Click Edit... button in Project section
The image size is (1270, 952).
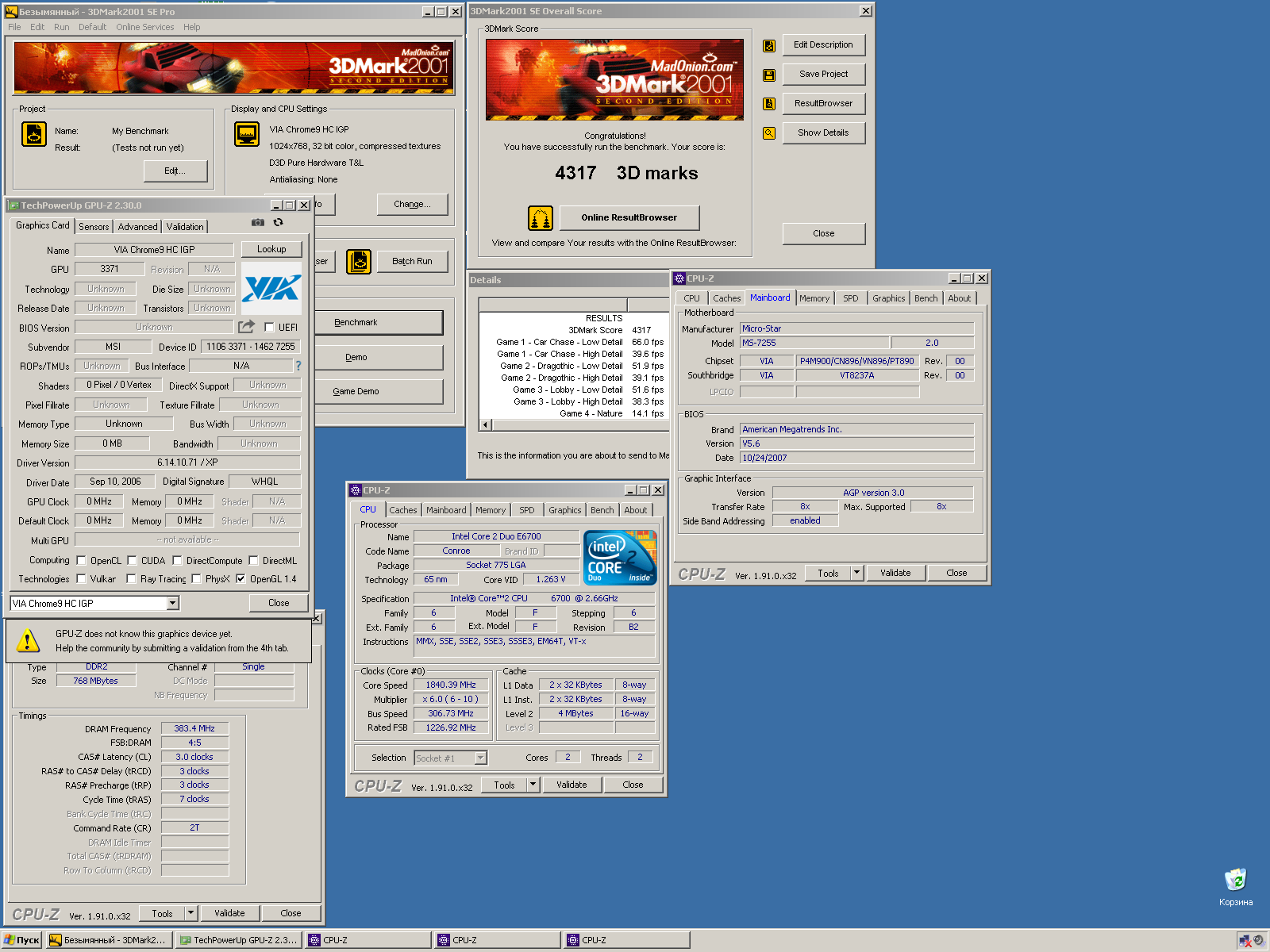pyautogui.click(x=175, y=171)
